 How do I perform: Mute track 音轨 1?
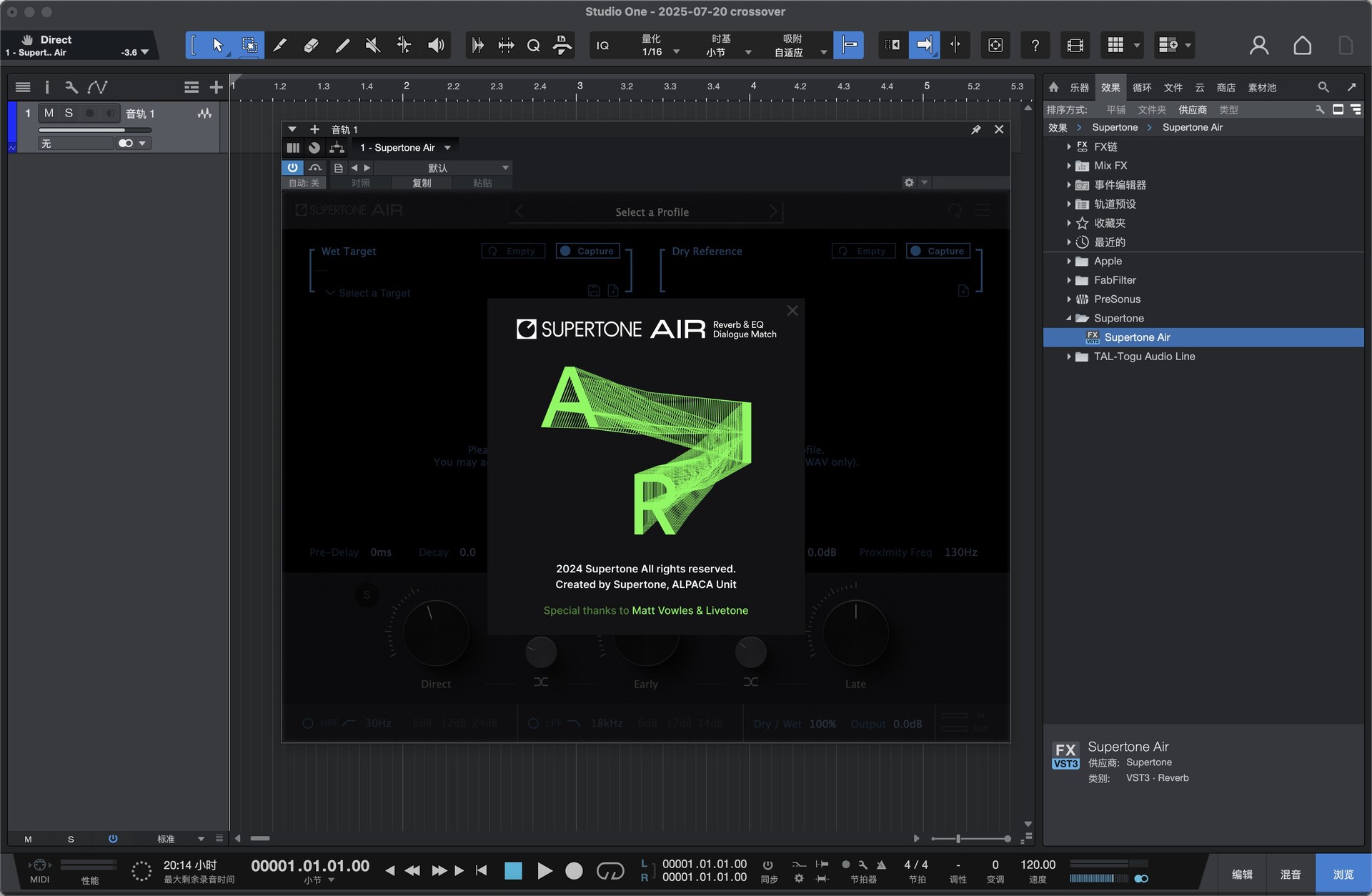pyautogui.click(x=49, y=113)
